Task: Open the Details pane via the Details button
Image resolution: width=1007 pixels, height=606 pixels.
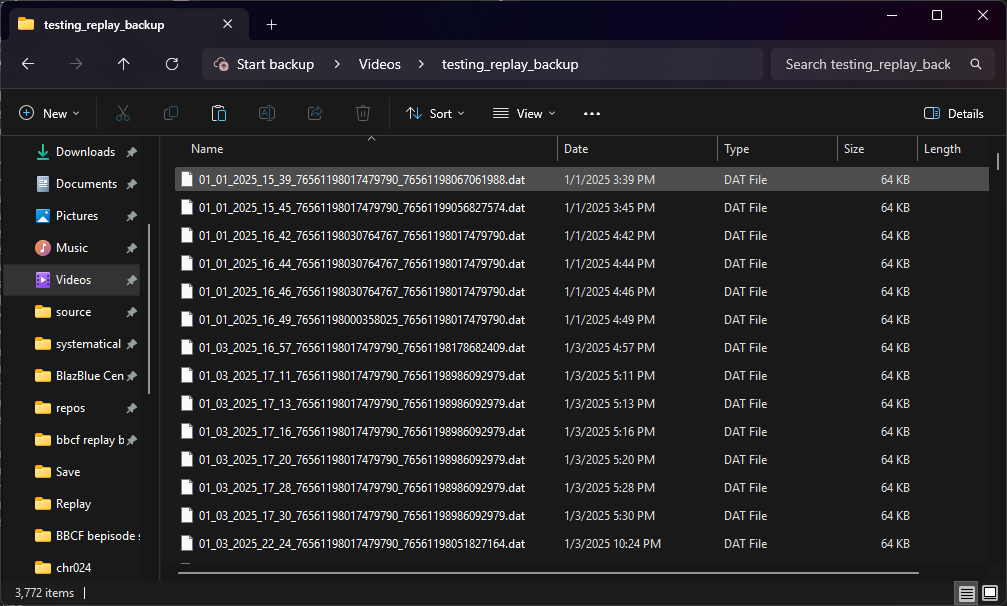Action: [x=952, y=113]
